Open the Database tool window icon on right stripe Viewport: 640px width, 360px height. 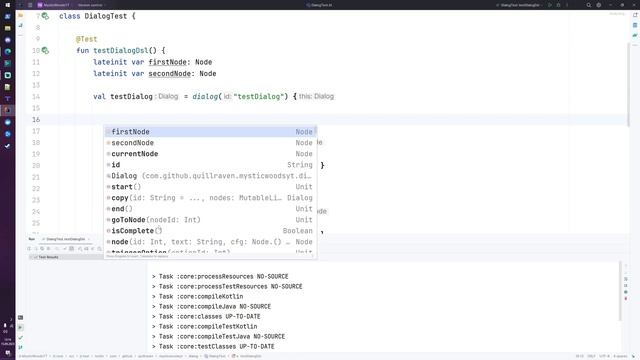[635, 25]
